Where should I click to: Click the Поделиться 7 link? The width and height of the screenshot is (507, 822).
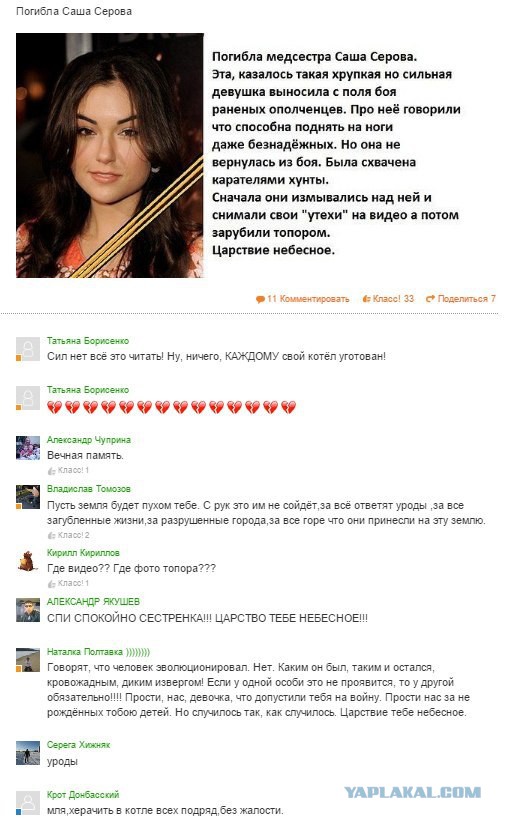pos(461,299)
